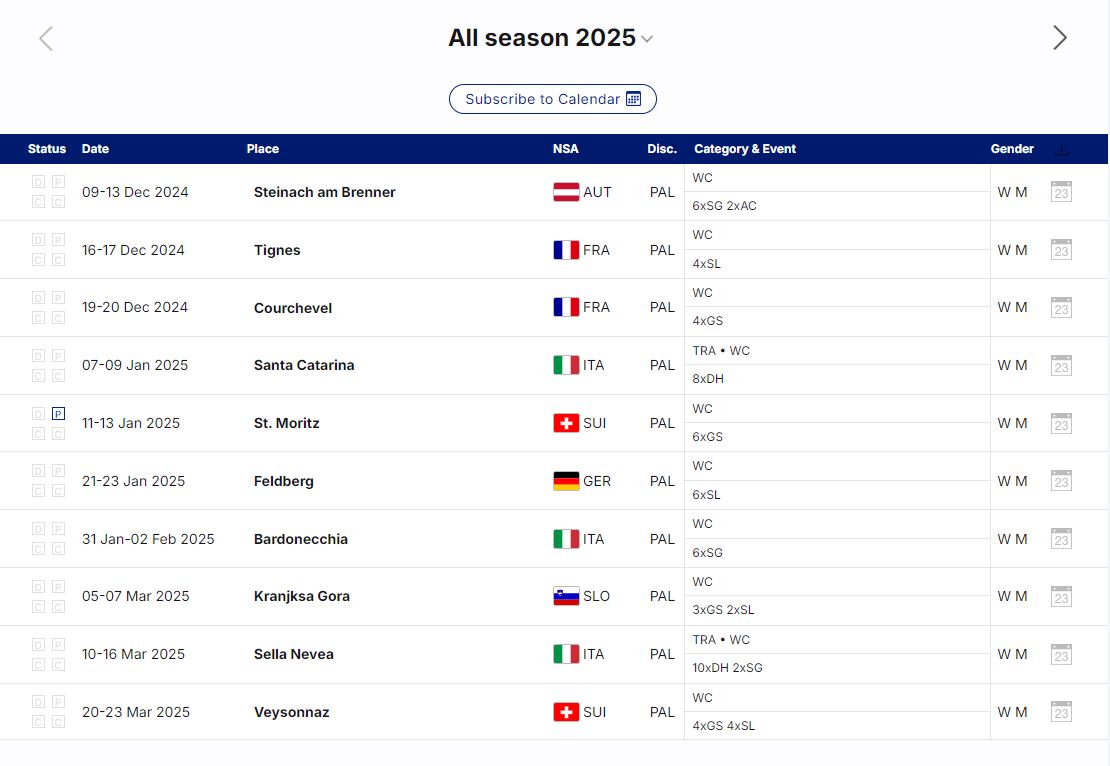Click 10xDH 2xSG event cell for Sella Nevea
1110x766 pixels.
(x=728, y=668)
